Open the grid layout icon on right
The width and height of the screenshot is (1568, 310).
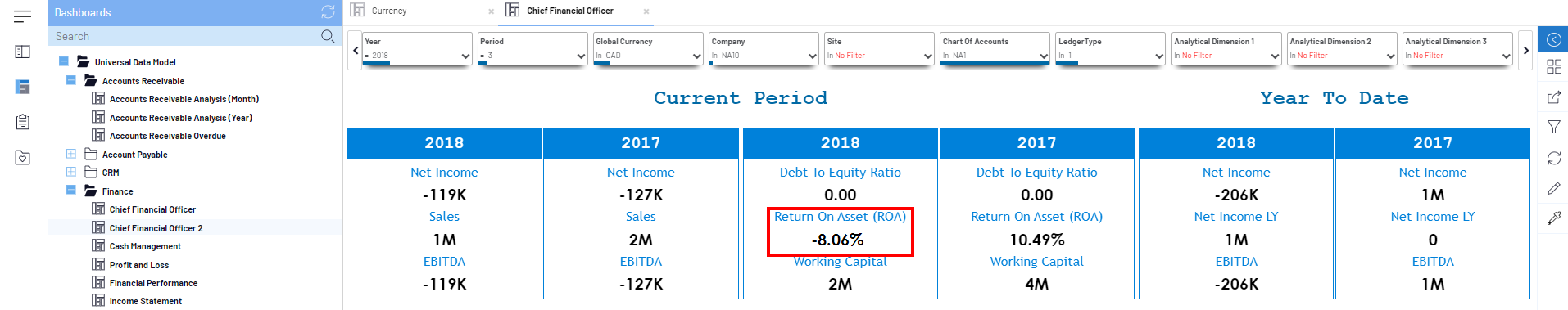click(x=1553, y=67)
